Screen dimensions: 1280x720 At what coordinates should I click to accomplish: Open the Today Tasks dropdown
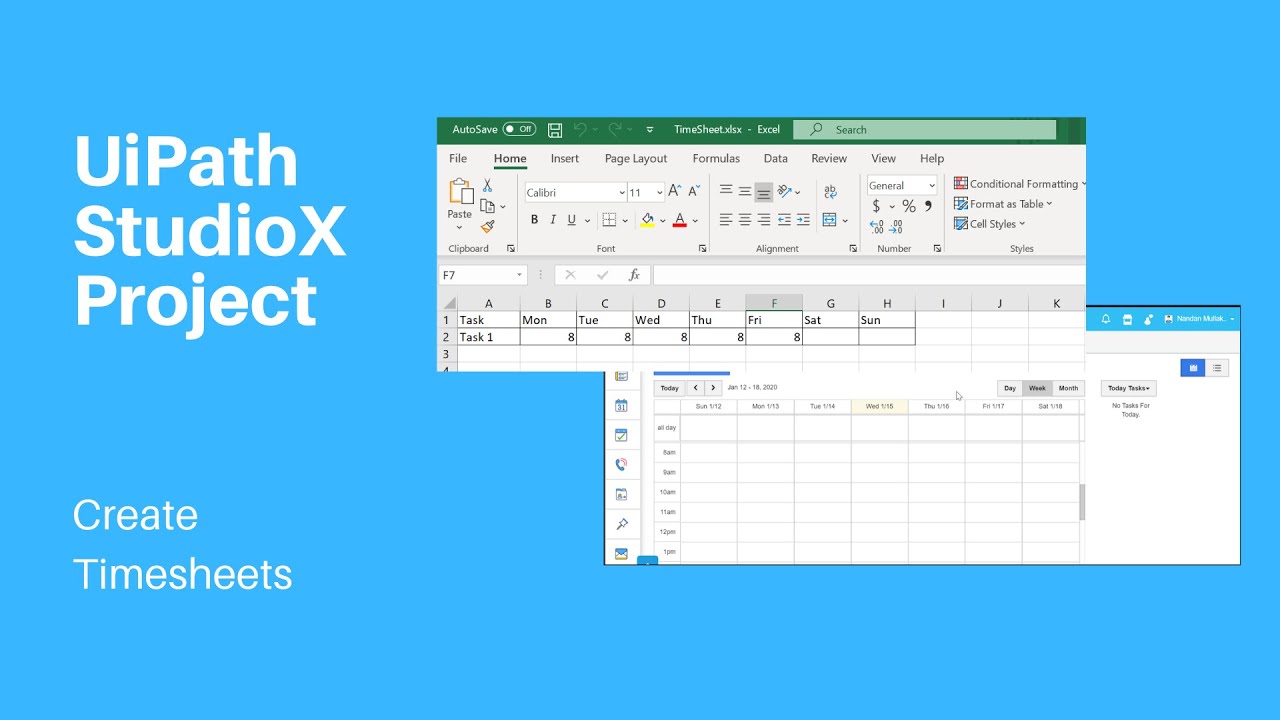[x=1129, y=388]
